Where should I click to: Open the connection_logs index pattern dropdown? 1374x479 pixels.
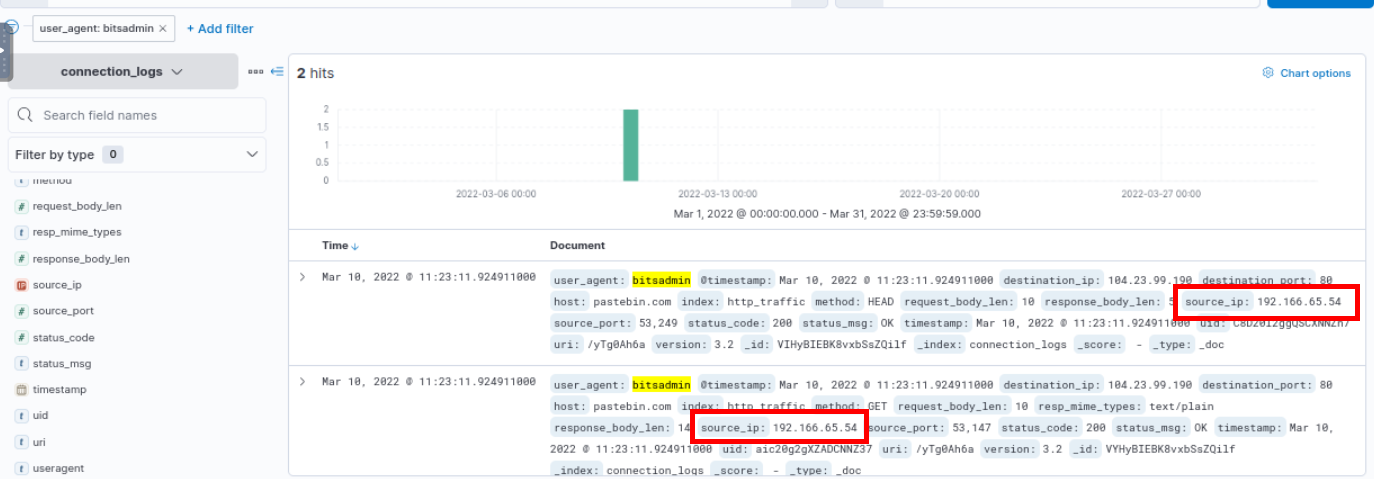[x=122, y=72]
